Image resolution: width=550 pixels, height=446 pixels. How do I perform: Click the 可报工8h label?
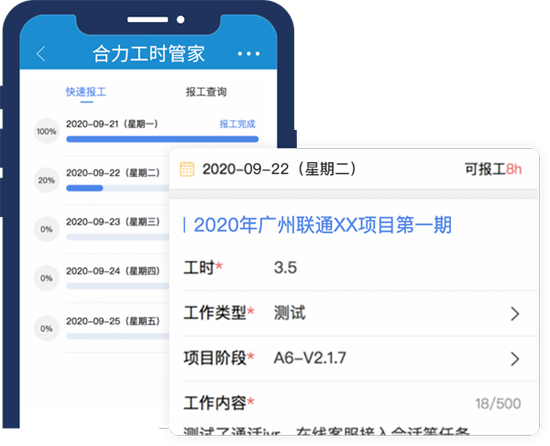pos(493,169)
